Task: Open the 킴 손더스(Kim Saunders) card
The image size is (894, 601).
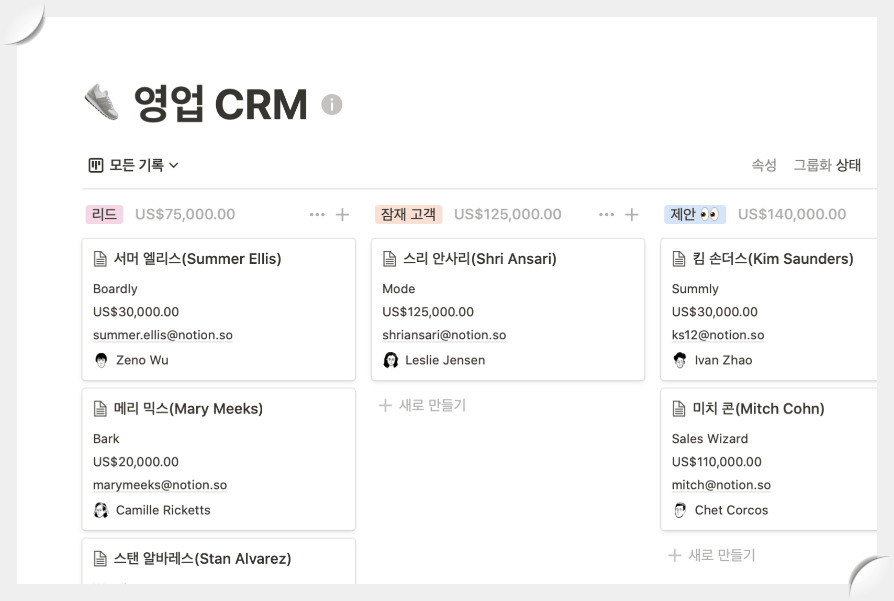Action: [x=769, y=309]
